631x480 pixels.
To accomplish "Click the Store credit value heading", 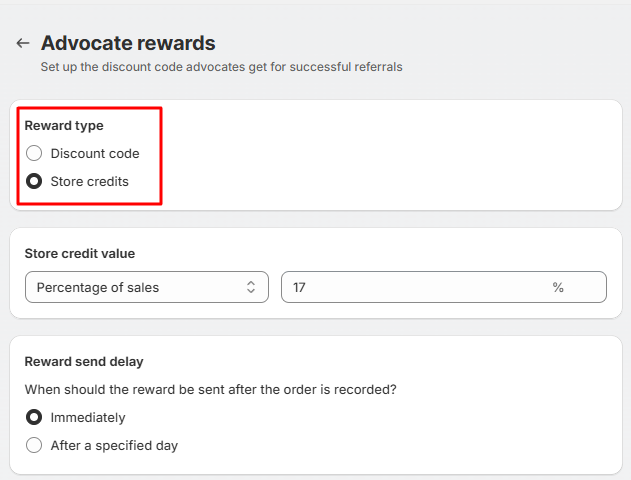I will (80, 254).
